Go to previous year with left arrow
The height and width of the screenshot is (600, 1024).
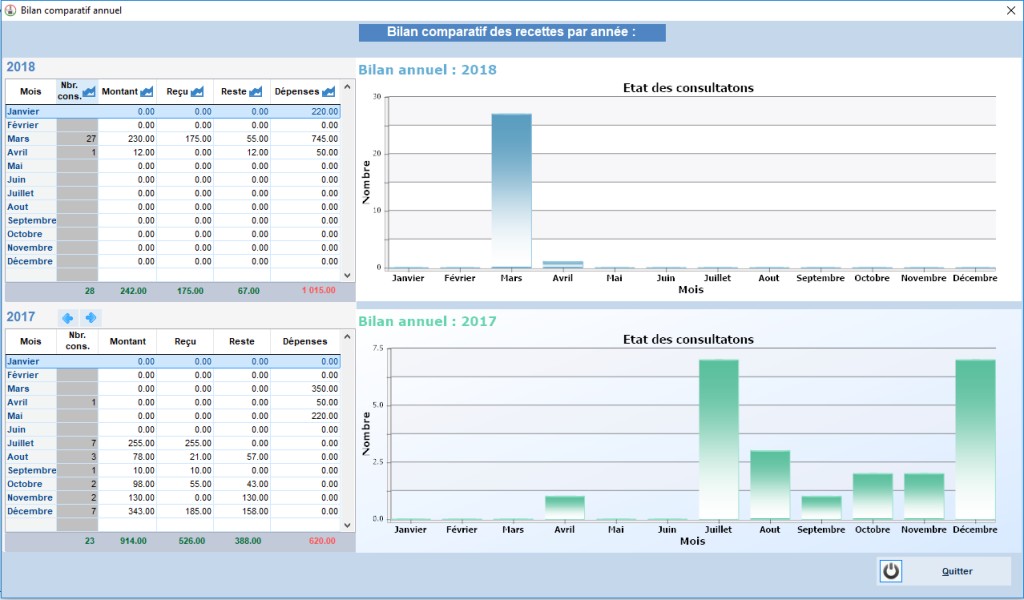coord(68,317)
